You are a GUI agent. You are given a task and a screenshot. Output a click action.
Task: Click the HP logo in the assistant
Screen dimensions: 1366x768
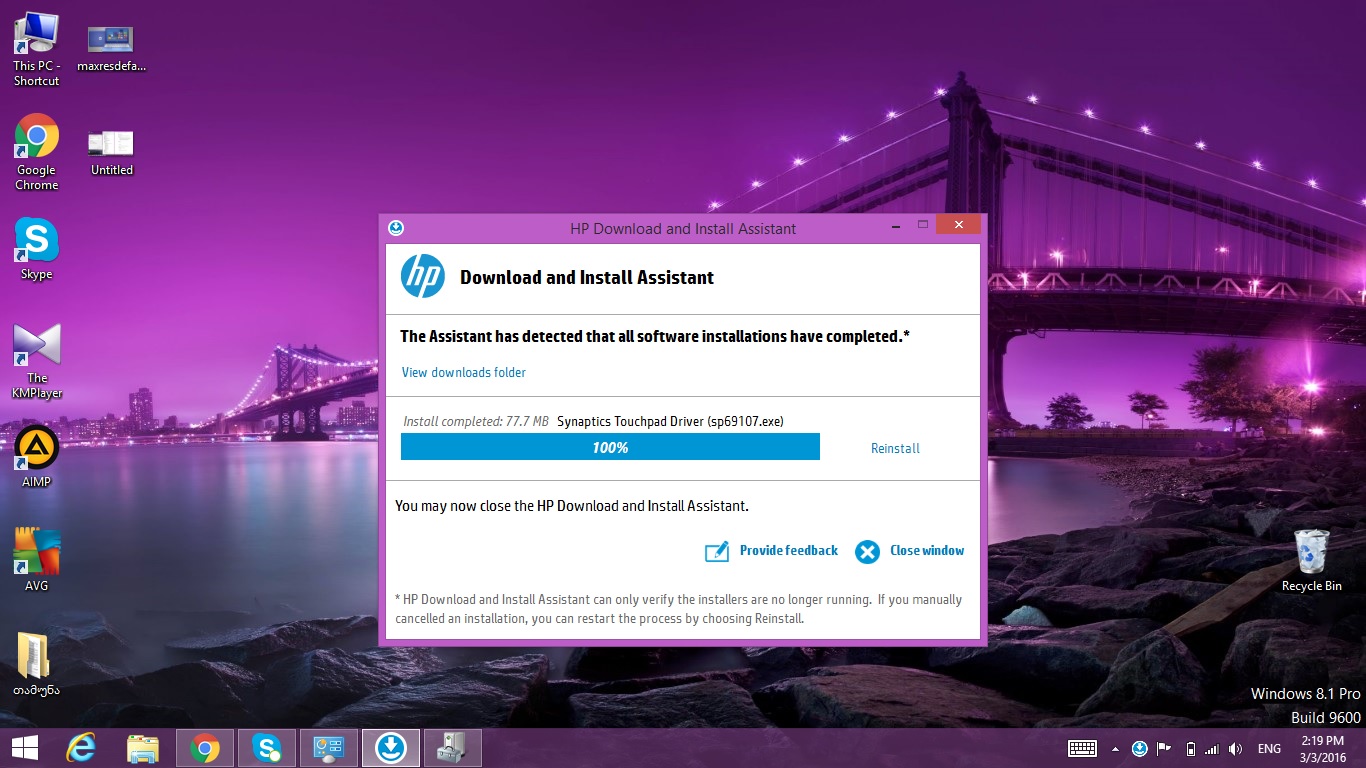tap(423, 277)
